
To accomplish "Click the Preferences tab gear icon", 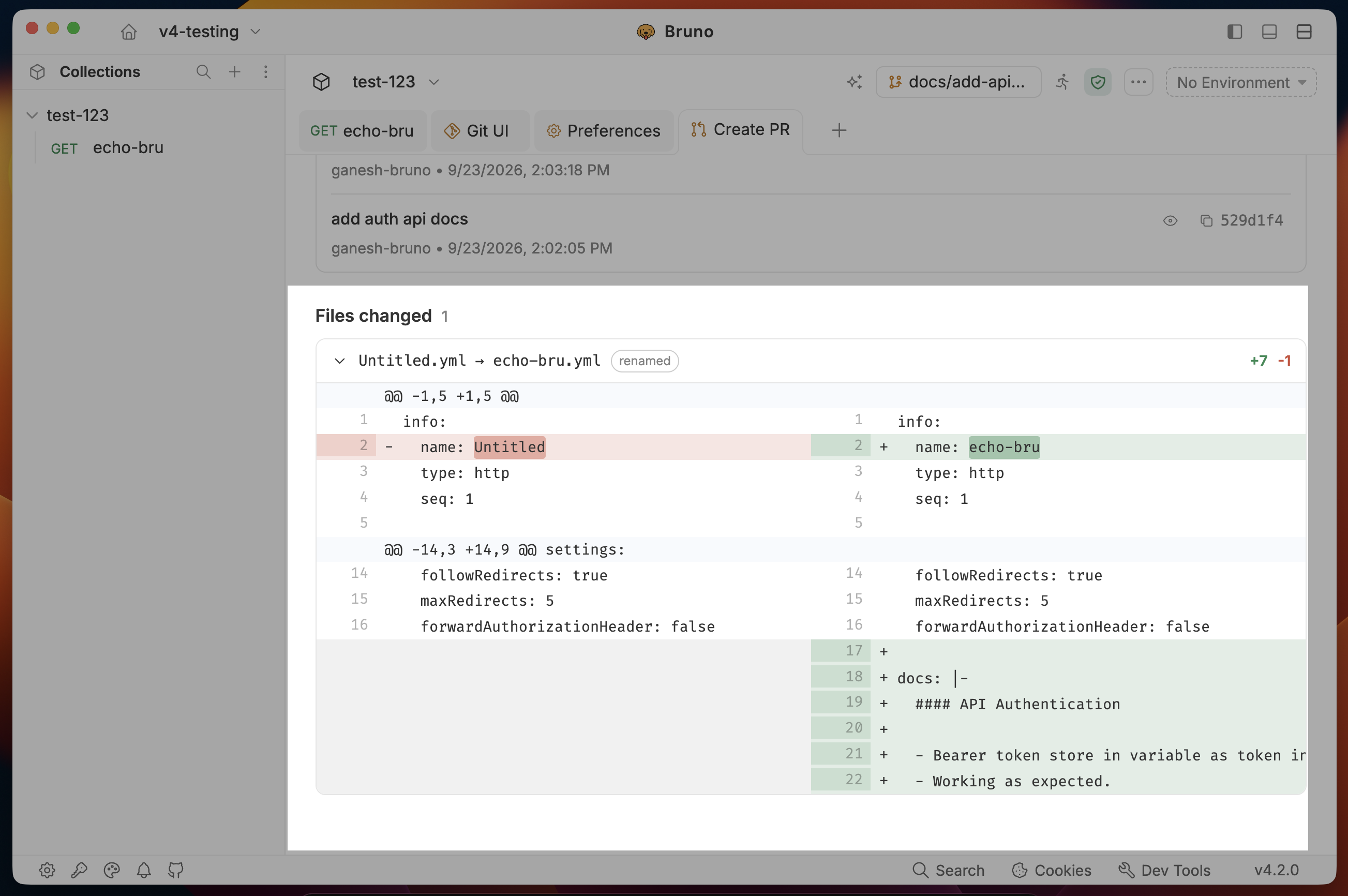I will (553, 131).
